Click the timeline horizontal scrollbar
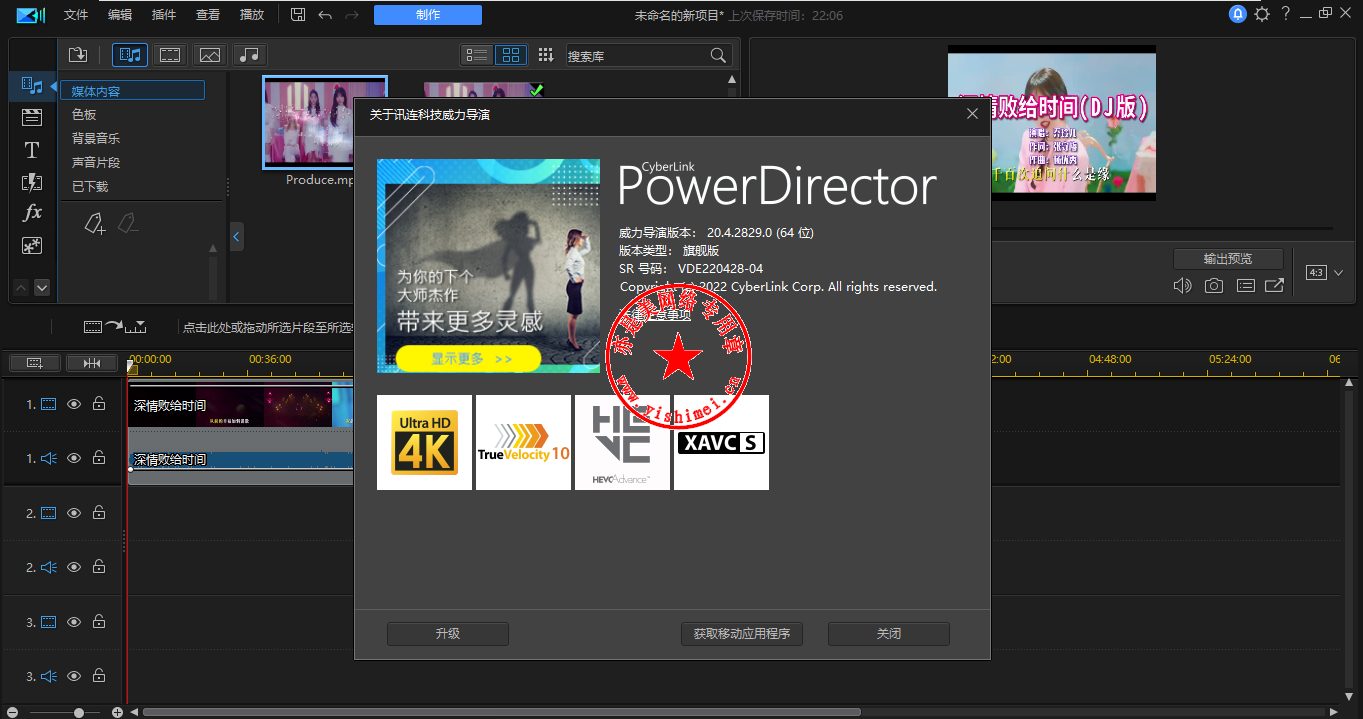Image resolution: width=1363 pixels, height=719 pixels. coord(502,712)
